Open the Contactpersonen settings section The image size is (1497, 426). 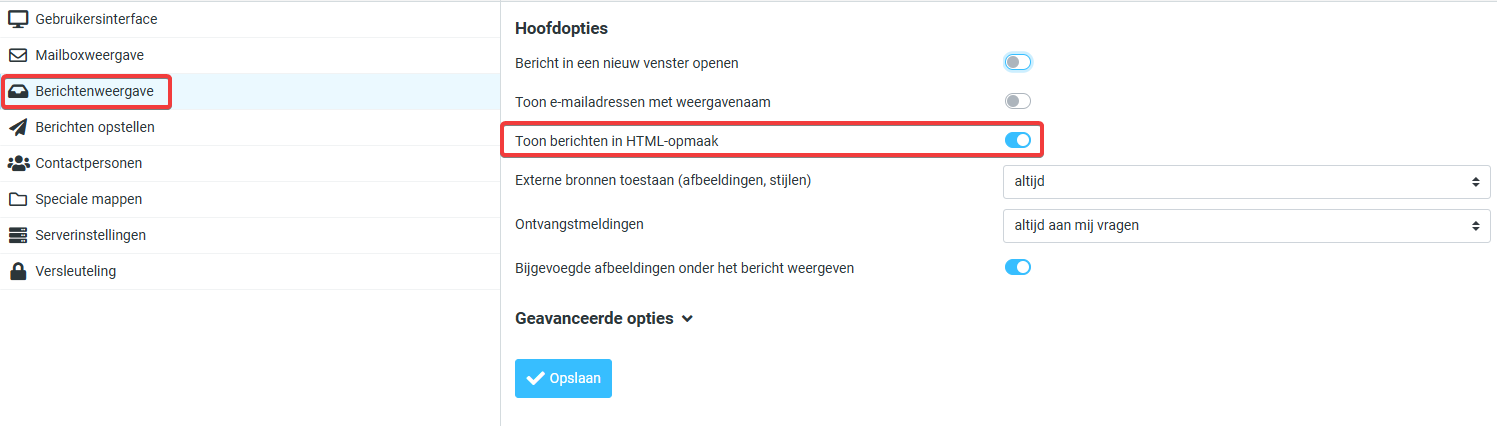point(89,163)
